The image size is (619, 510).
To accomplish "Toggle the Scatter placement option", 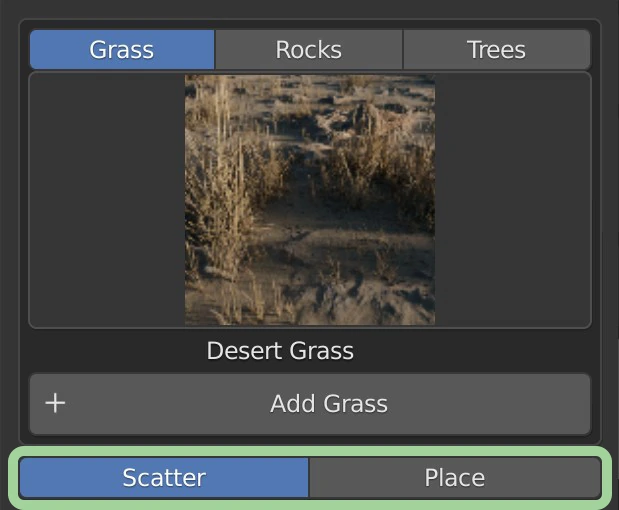I will (164, 478).
